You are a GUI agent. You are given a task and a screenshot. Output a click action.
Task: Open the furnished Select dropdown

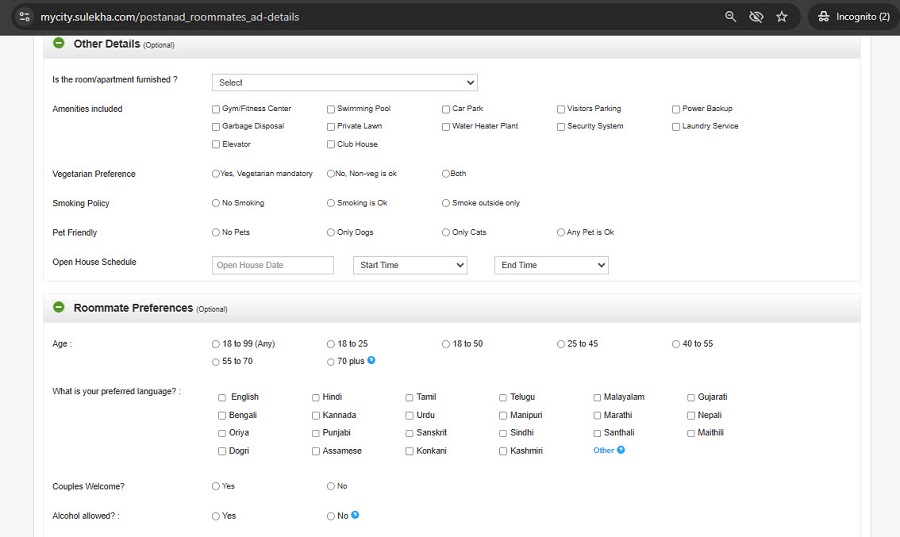(x=344, y=83)
